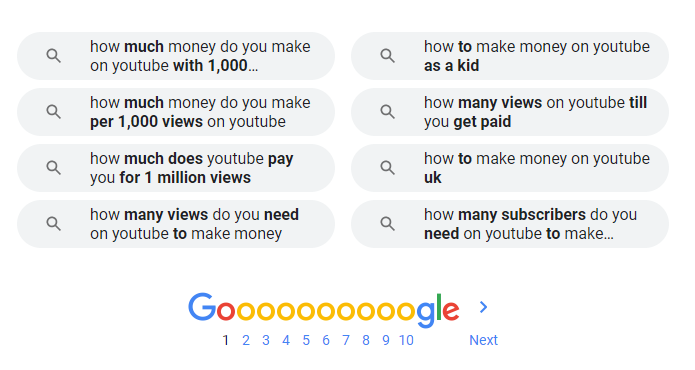The image size is (695, 370).
Task: Go to results page 5
Action: pyautogui.click(x=306, y=340)
